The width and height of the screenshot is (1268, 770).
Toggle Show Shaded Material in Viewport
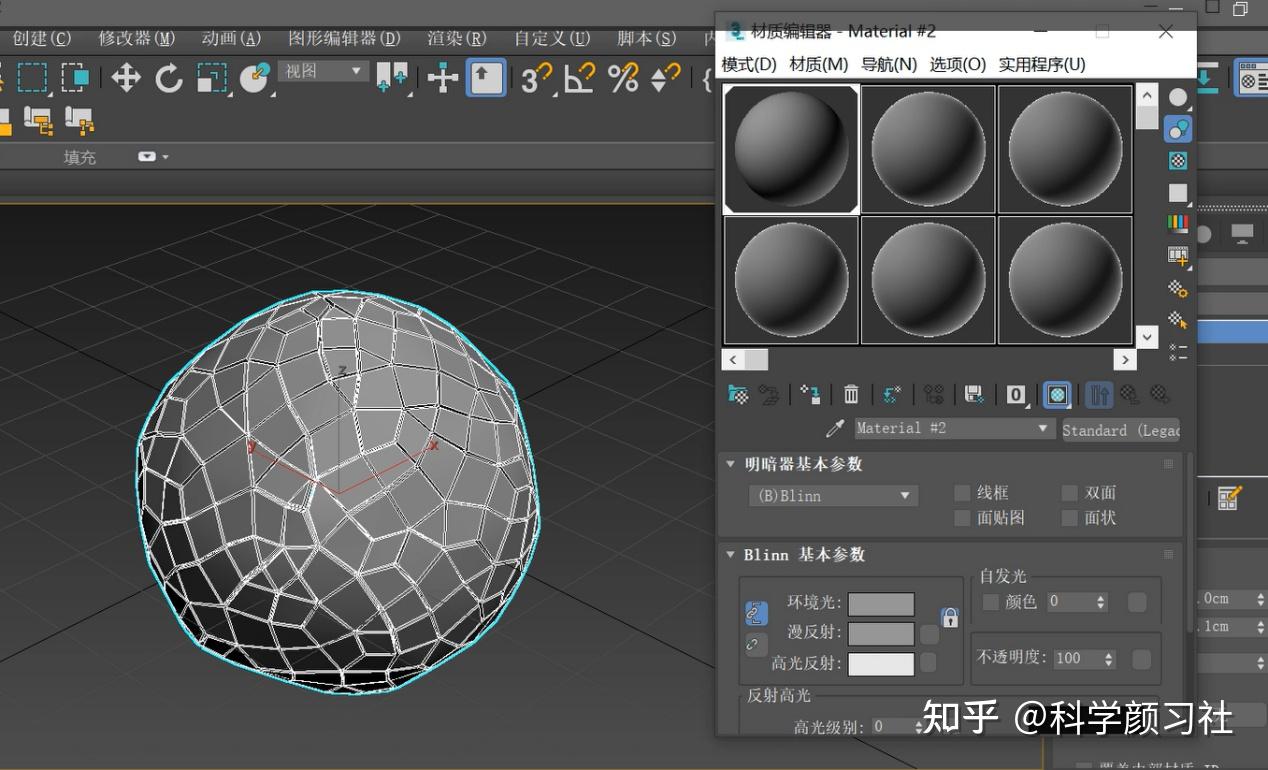[1057, 393]
